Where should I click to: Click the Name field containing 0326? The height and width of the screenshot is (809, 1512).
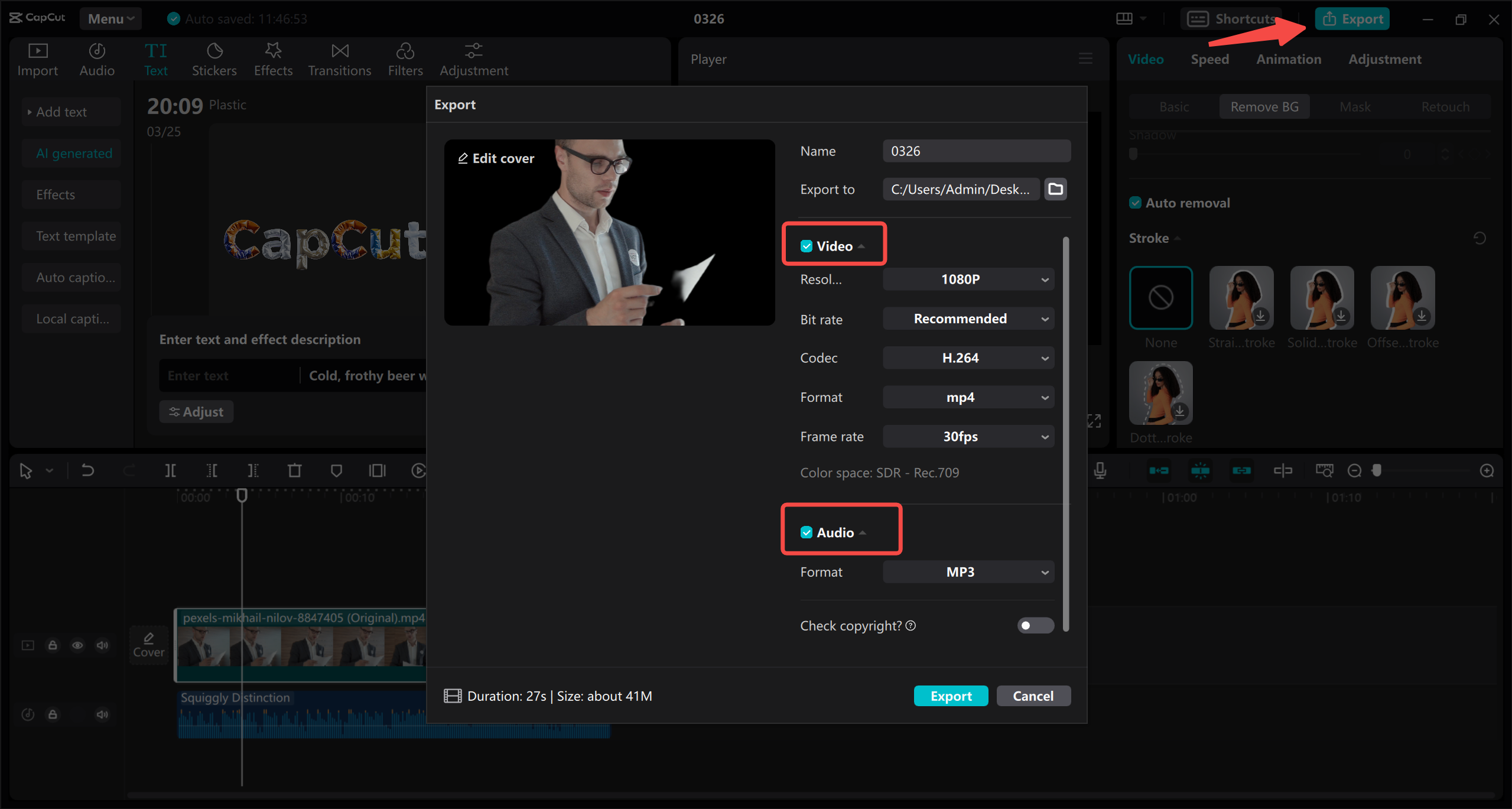point(976,151)
